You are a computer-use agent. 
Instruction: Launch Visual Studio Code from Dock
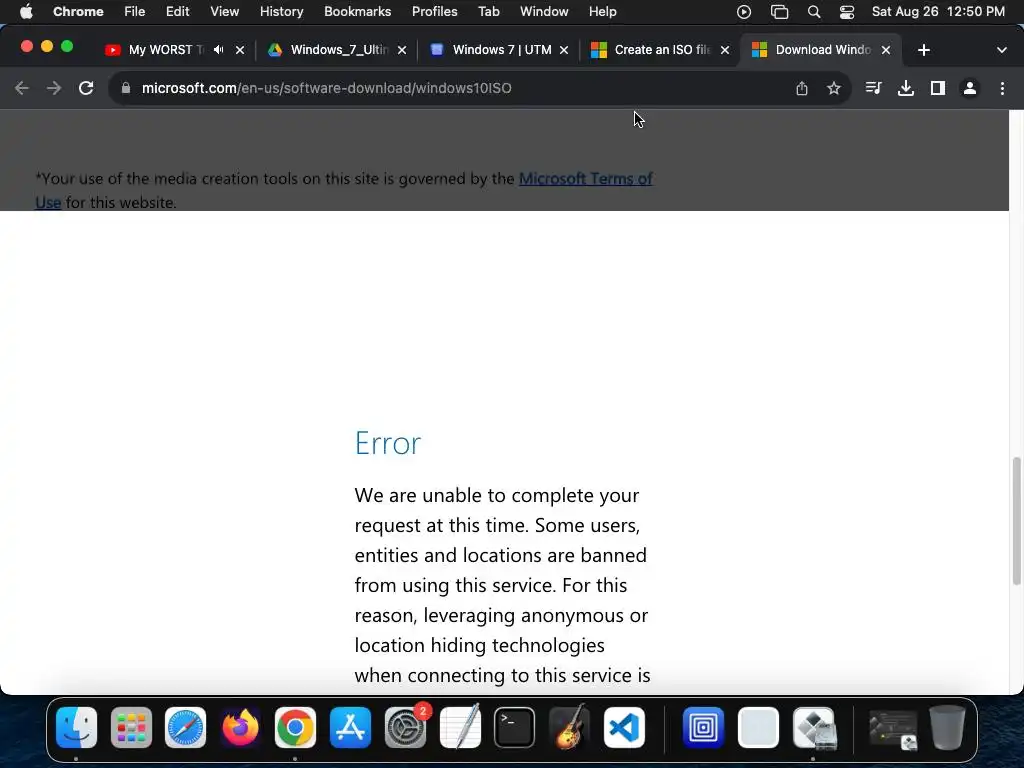tap(624, 728)
